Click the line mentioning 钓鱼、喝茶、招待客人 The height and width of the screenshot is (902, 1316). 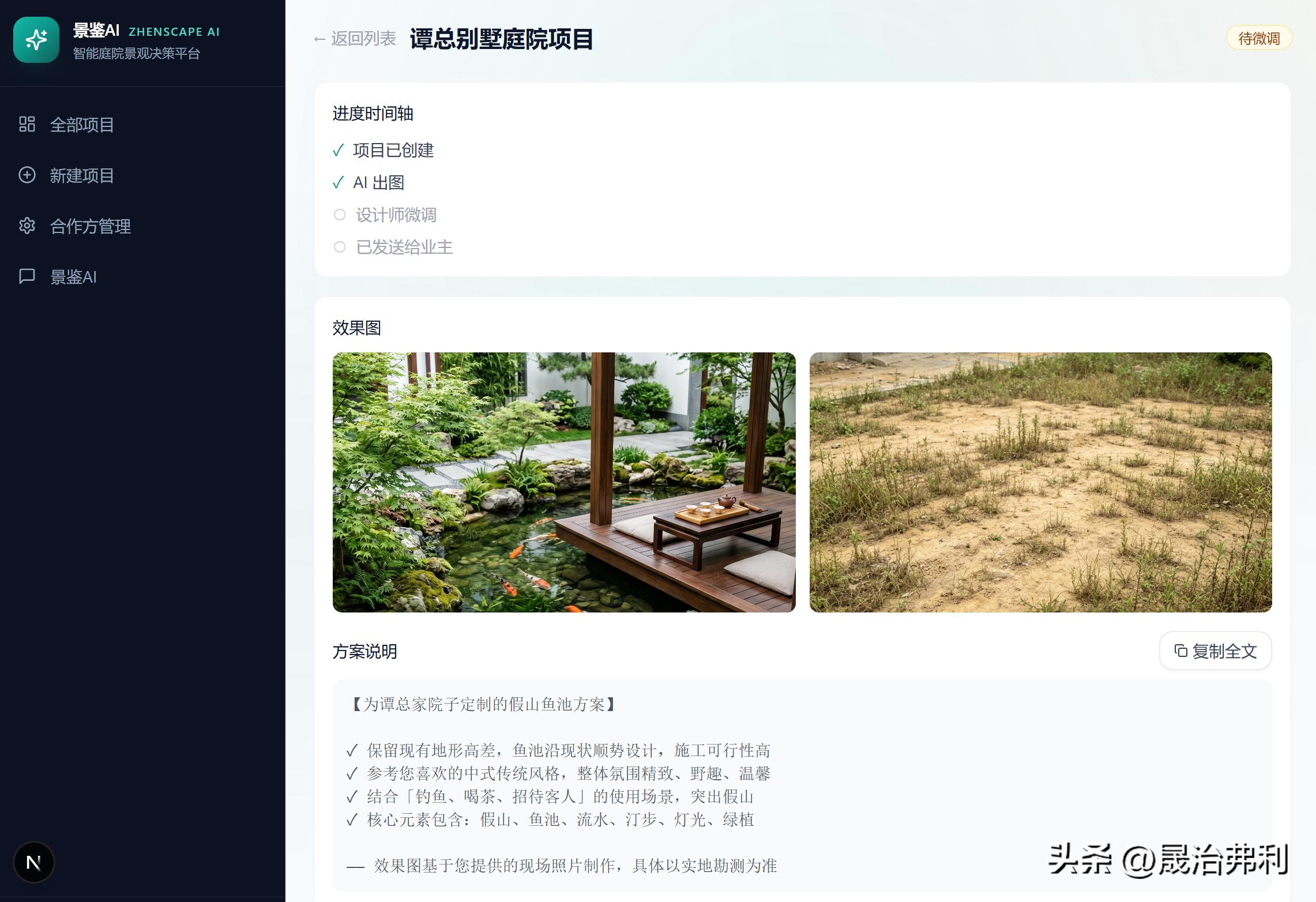point(550,796)
